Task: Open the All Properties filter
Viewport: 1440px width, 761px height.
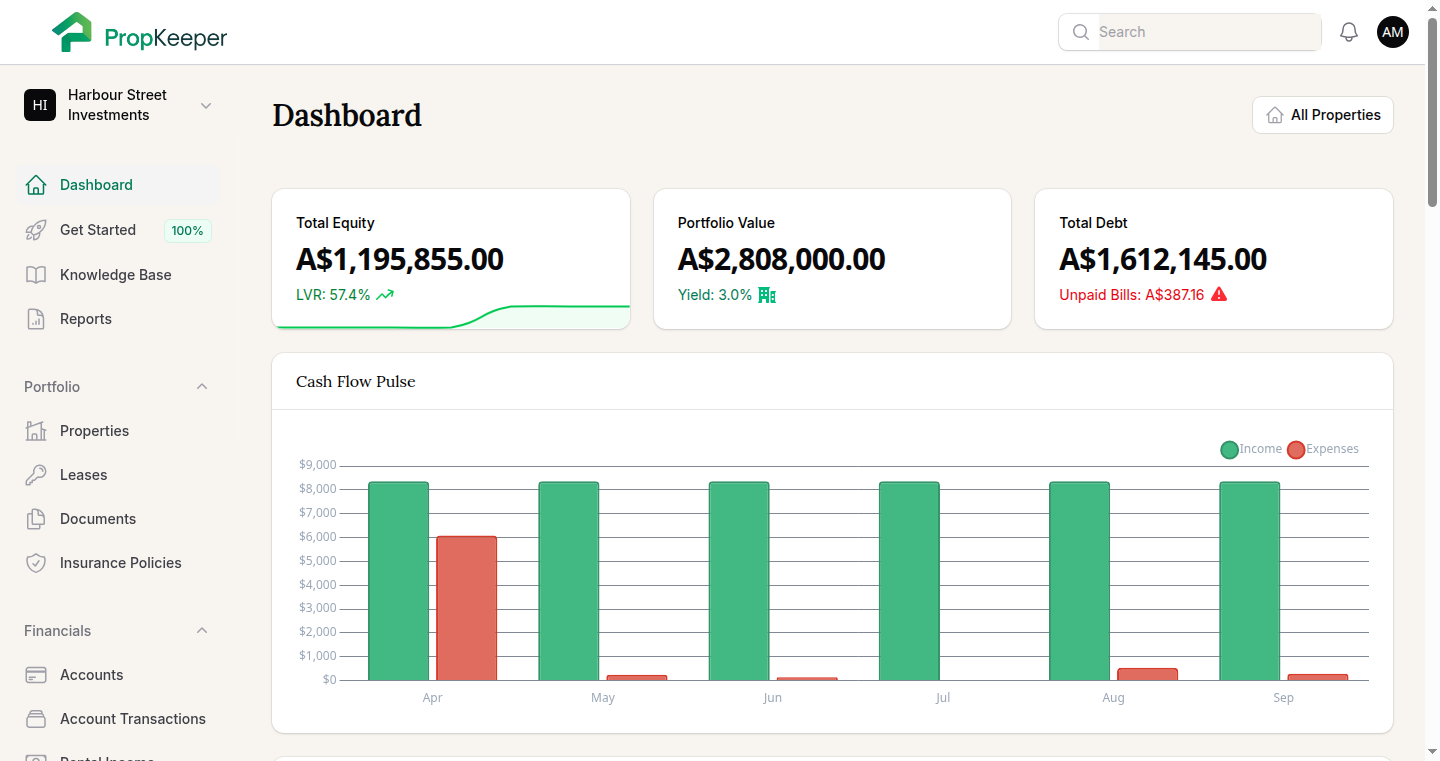Action: (x=1323, y=115)
